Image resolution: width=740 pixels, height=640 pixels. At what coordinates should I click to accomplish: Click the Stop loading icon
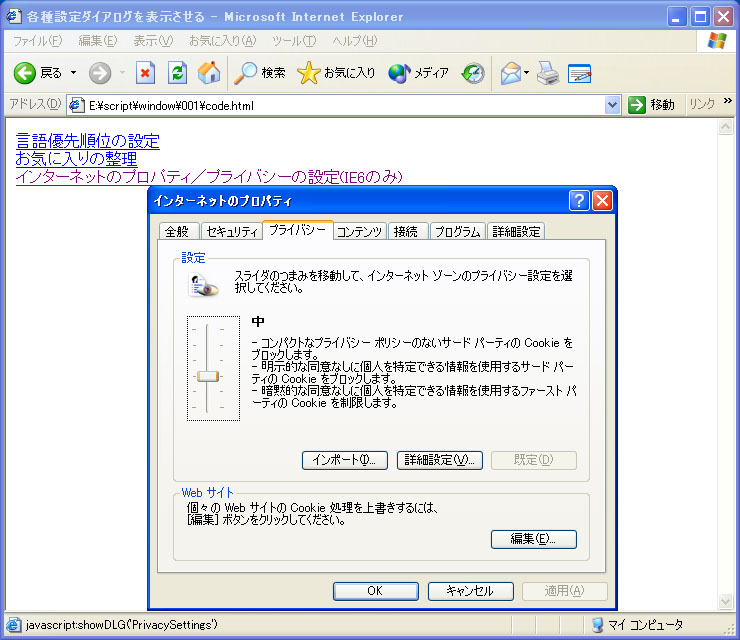(x=145, y=73)
